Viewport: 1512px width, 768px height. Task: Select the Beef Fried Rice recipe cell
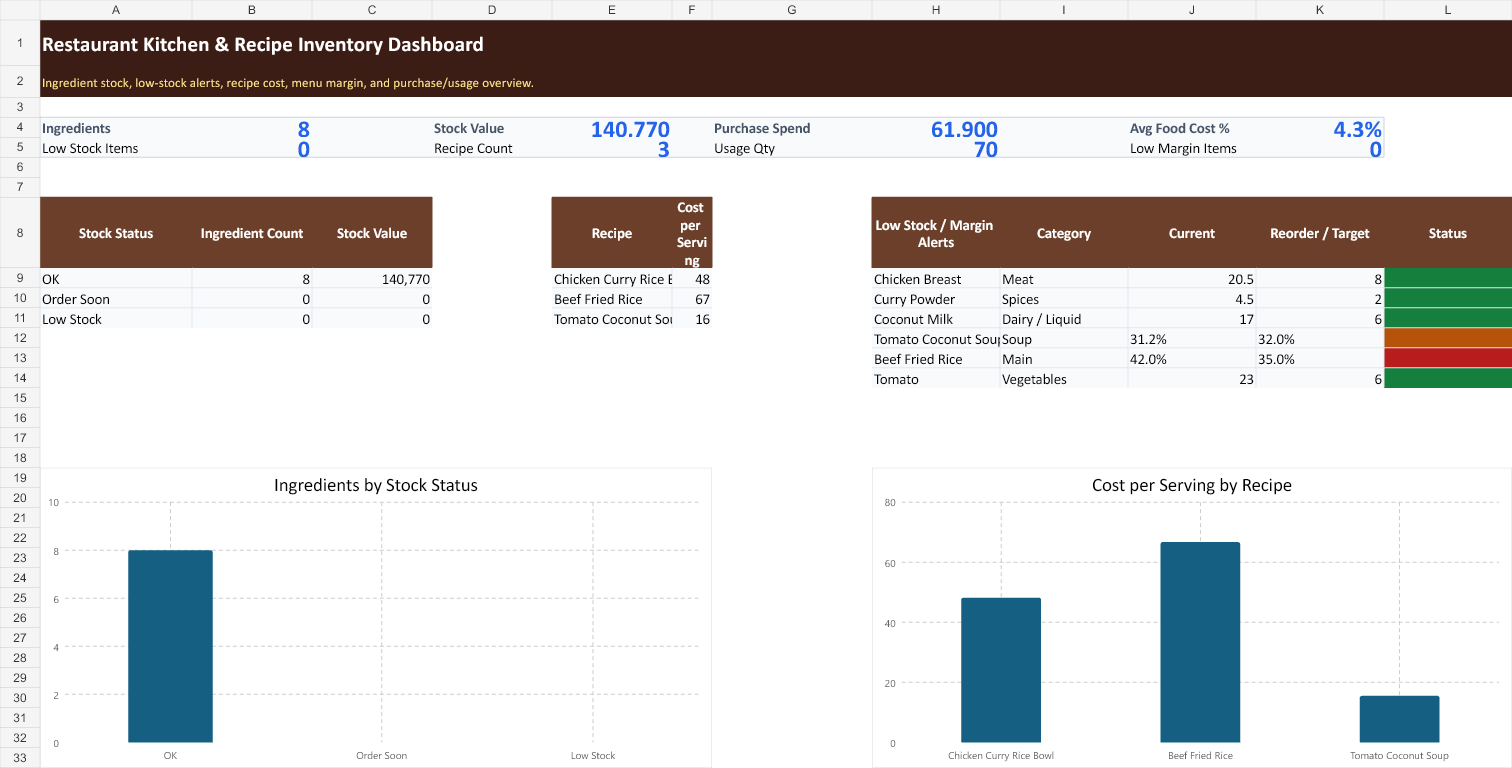612,299
